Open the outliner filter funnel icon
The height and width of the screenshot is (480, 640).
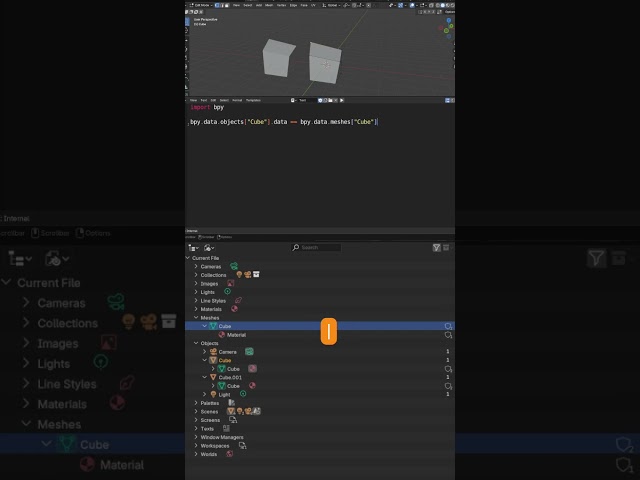point(436,247)
